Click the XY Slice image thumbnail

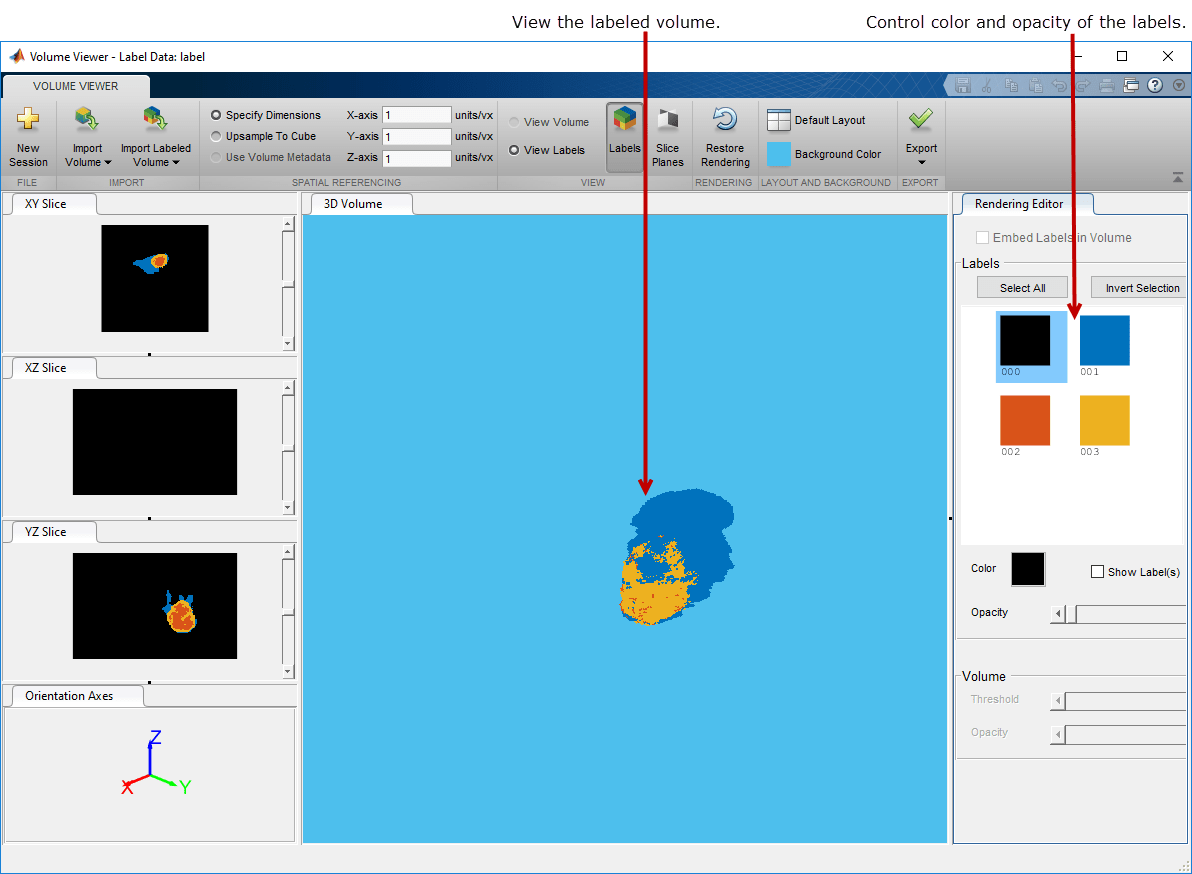(x=154, y=278)
